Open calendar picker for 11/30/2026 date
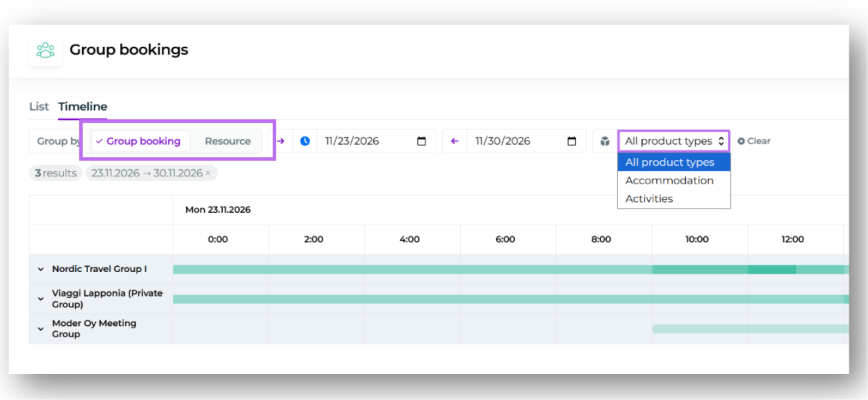Screen dimensions: 868x400 click(x=572, y=141)
